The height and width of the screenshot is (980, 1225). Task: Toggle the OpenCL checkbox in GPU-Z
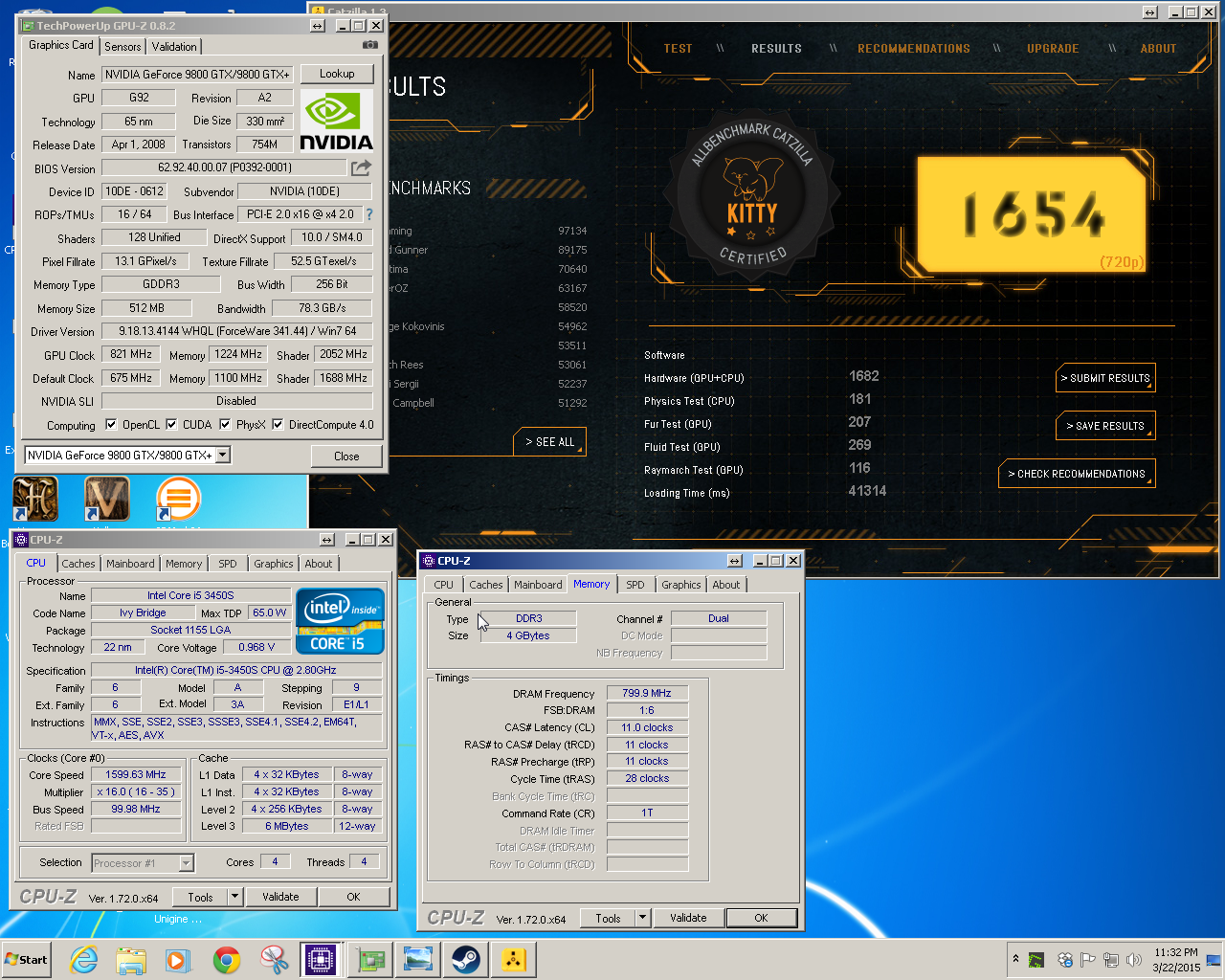click(111, 425)
